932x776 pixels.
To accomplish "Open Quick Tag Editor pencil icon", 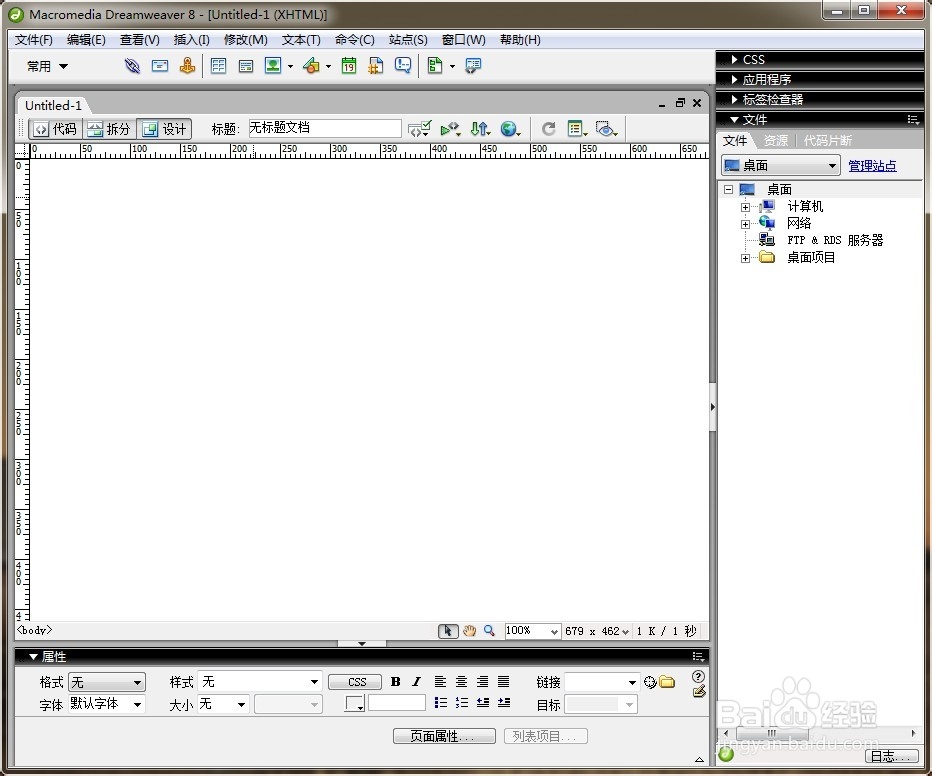I will coord(699,692).
